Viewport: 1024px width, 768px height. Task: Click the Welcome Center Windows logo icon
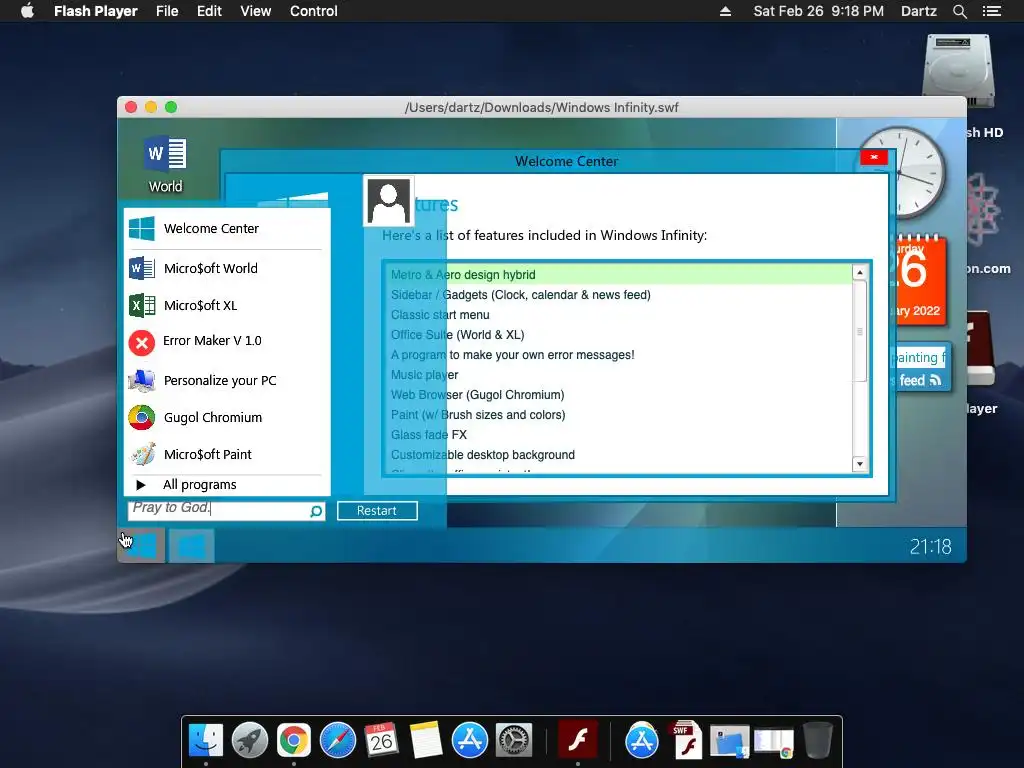(142, 229)
